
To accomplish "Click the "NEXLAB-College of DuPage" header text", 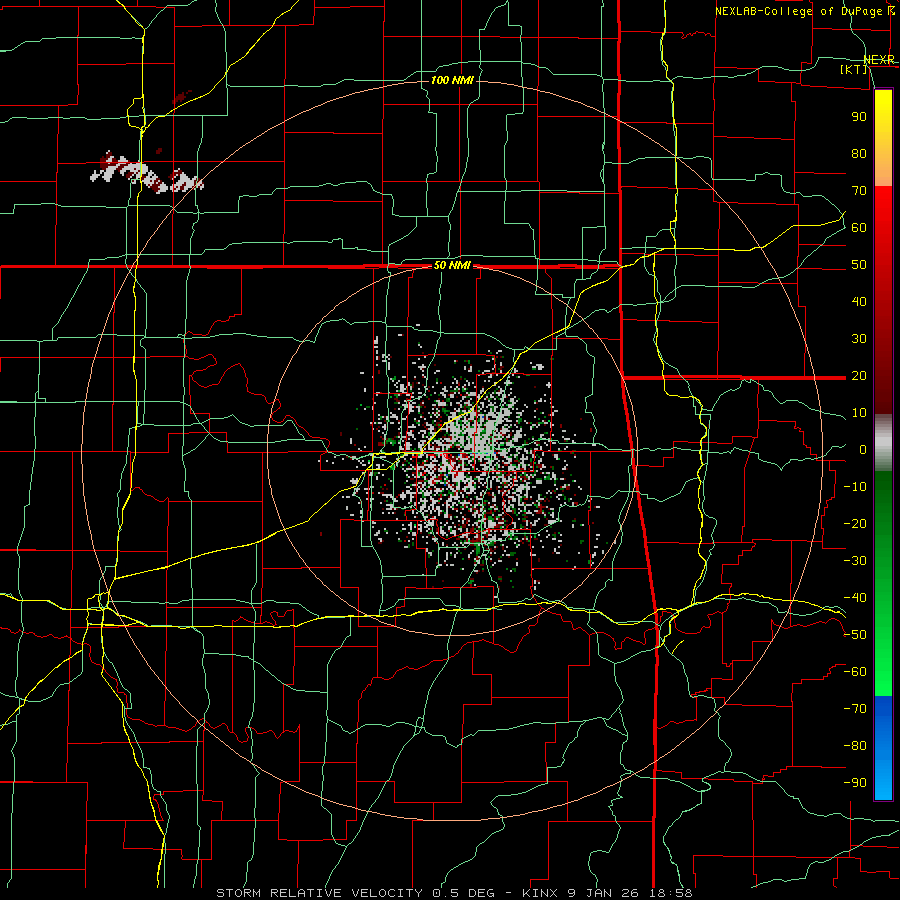I will pyautogui.click(x=799, y=11).
